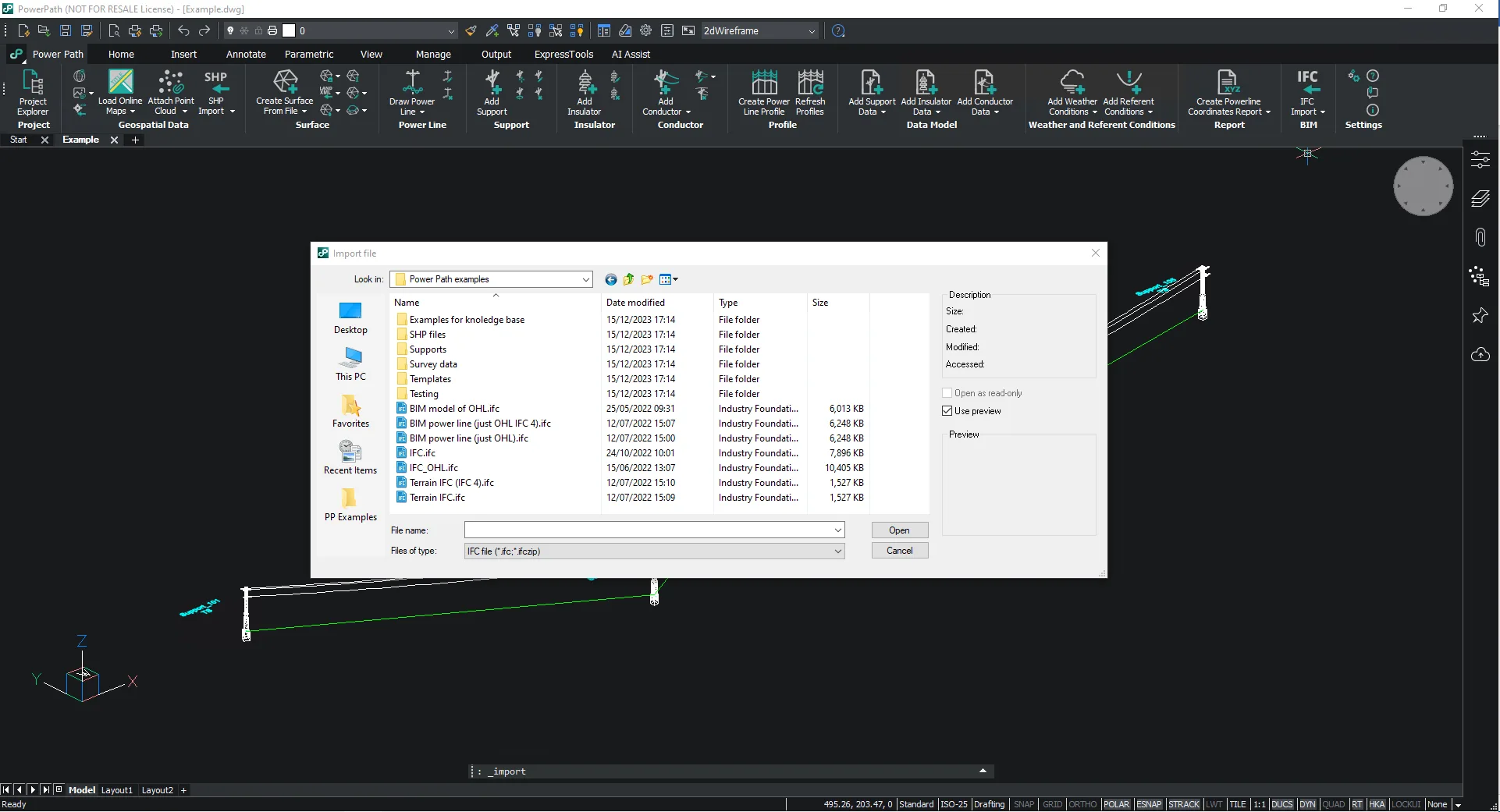This screenshot has height=812, width=1500.
Task: Go up one folder level
Action: (629, 279)
